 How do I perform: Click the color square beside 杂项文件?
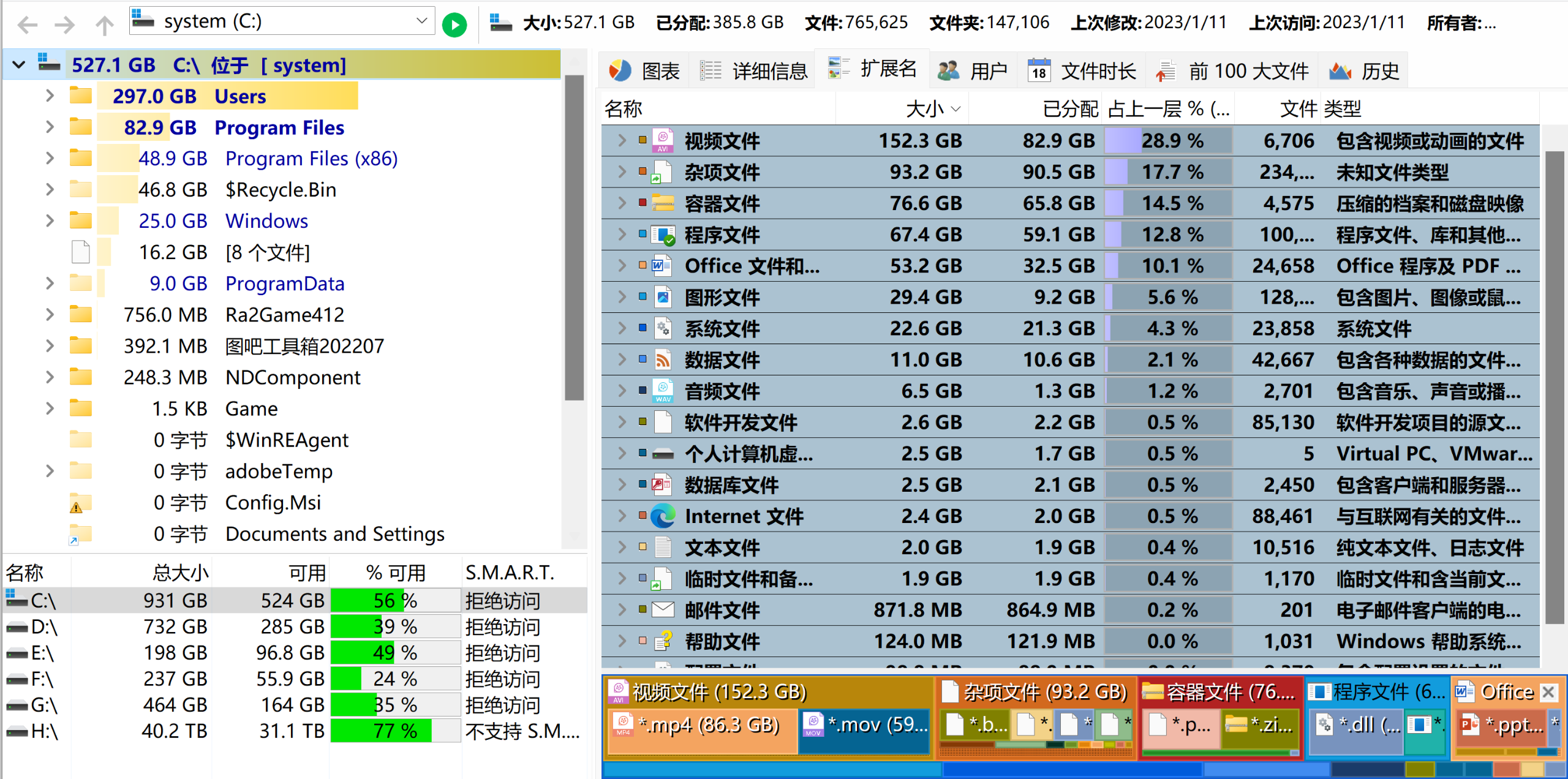(x=643, y=172)
